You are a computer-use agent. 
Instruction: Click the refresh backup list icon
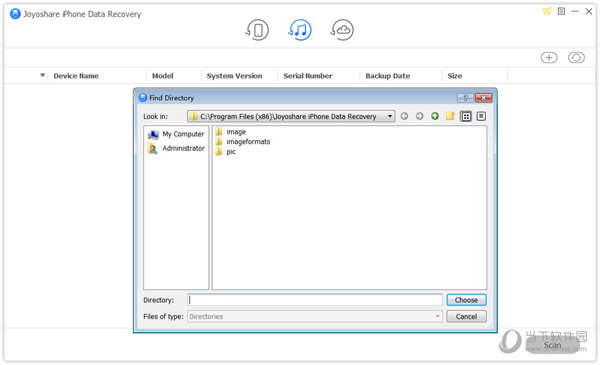point(576,57)
